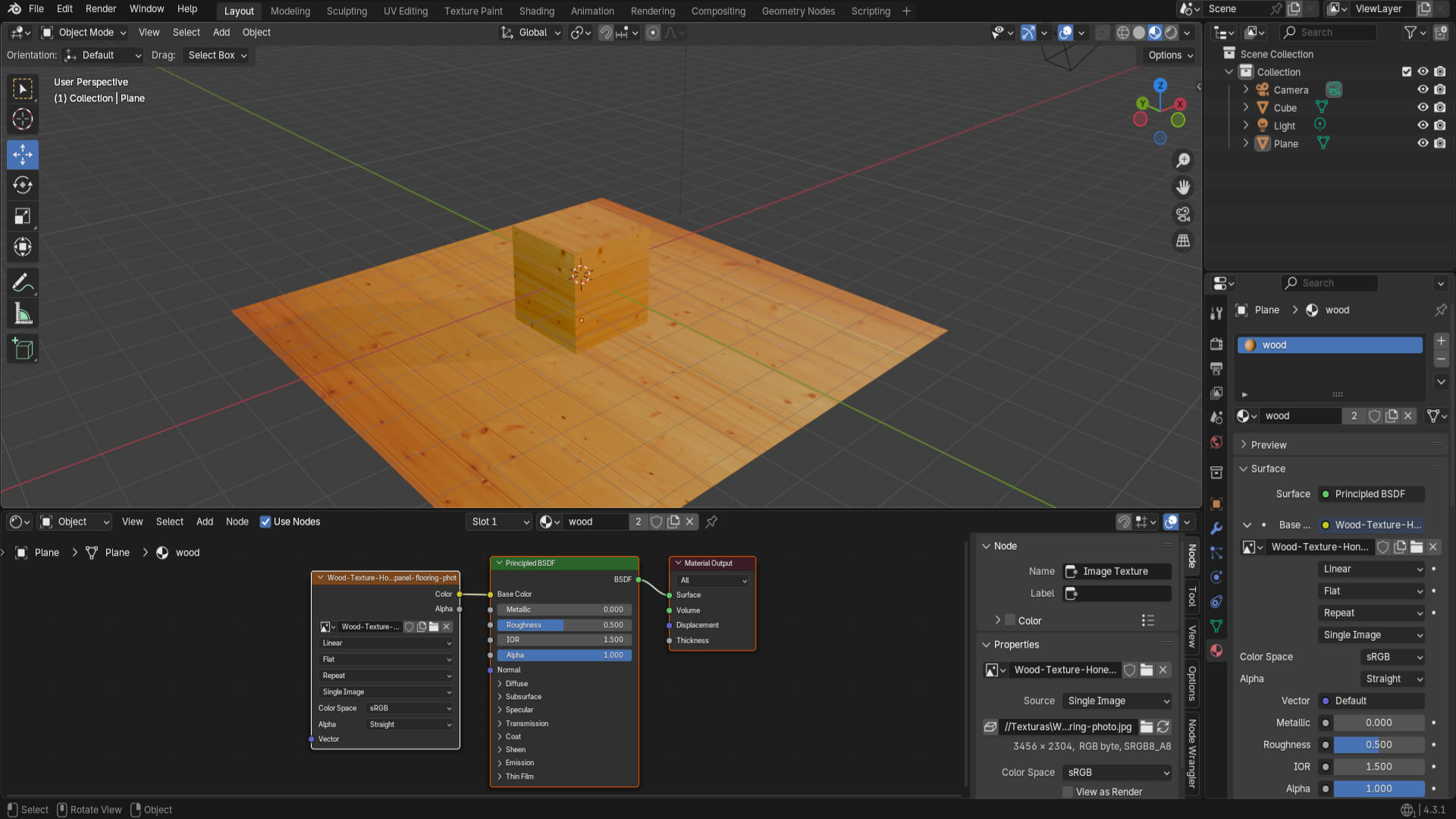
Task: Switch to the Shading workspace tab
Action: [x=536, y=11]
